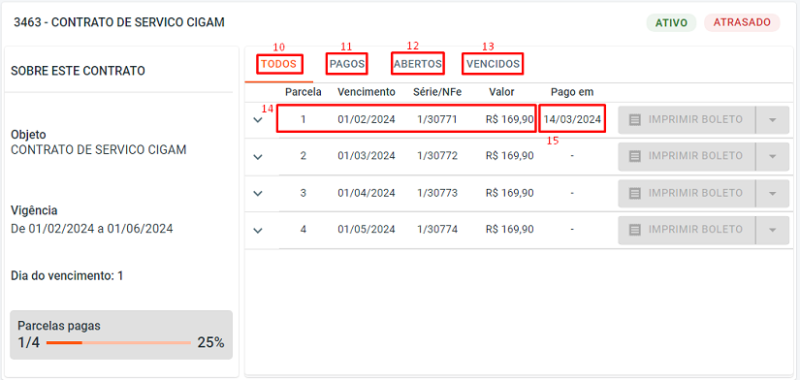Viewport: 800px width, 380px height.
Task: Click the Série/NFe column header
Action: click(437, 92)
